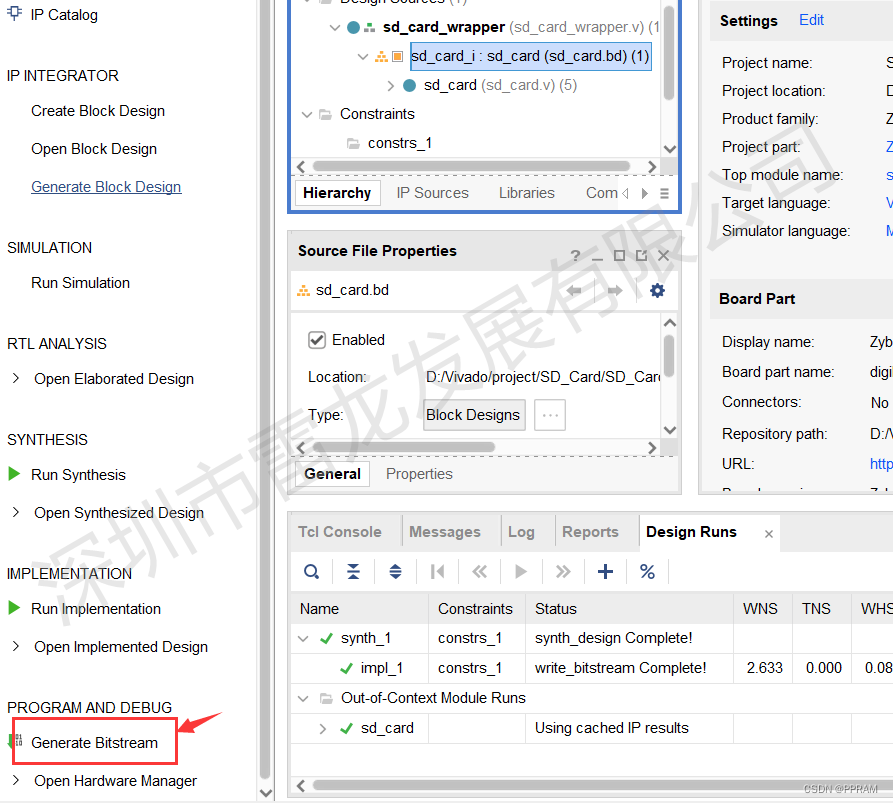Open the Tcl Console tab
The width and height of the screenshot is (893, 803).
[340, 532]
